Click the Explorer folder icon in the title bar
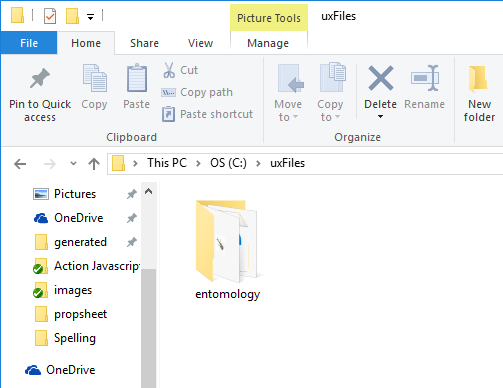Screen dimensions: 503x388 pos(17,16)
